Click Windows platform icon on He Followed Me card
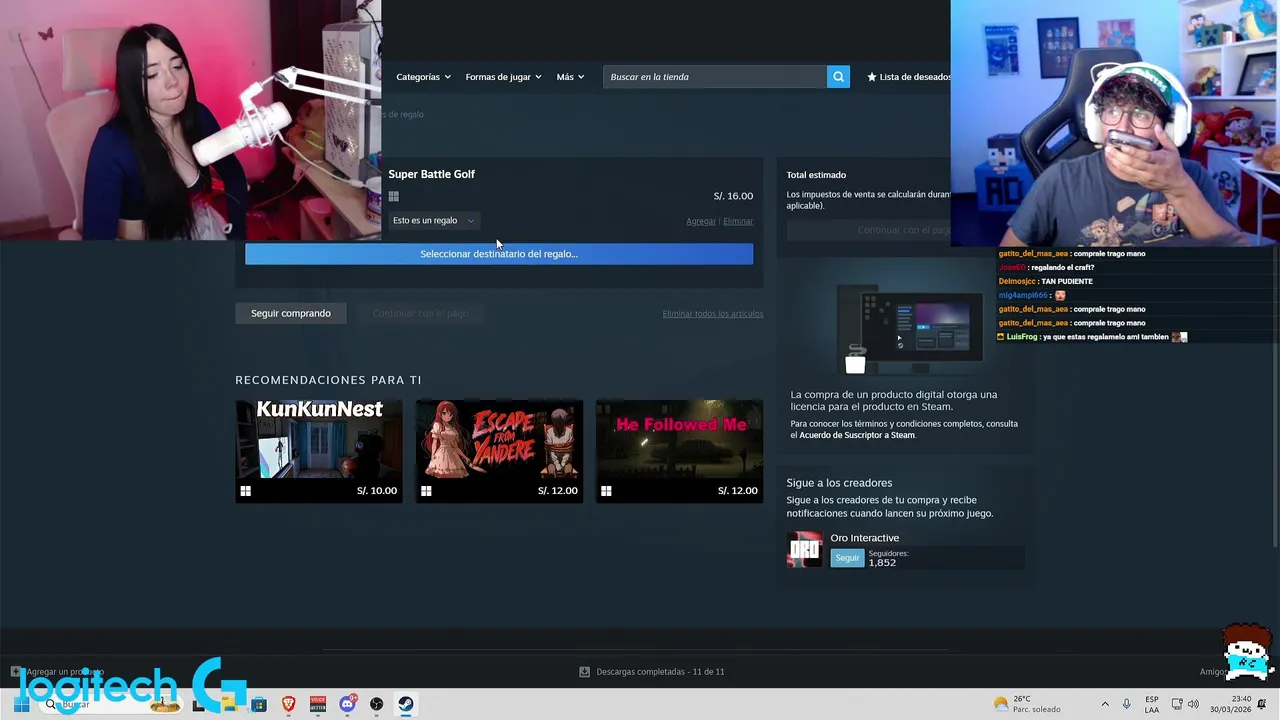Viewport: 1280px width, 720px height. pos(606,491)
